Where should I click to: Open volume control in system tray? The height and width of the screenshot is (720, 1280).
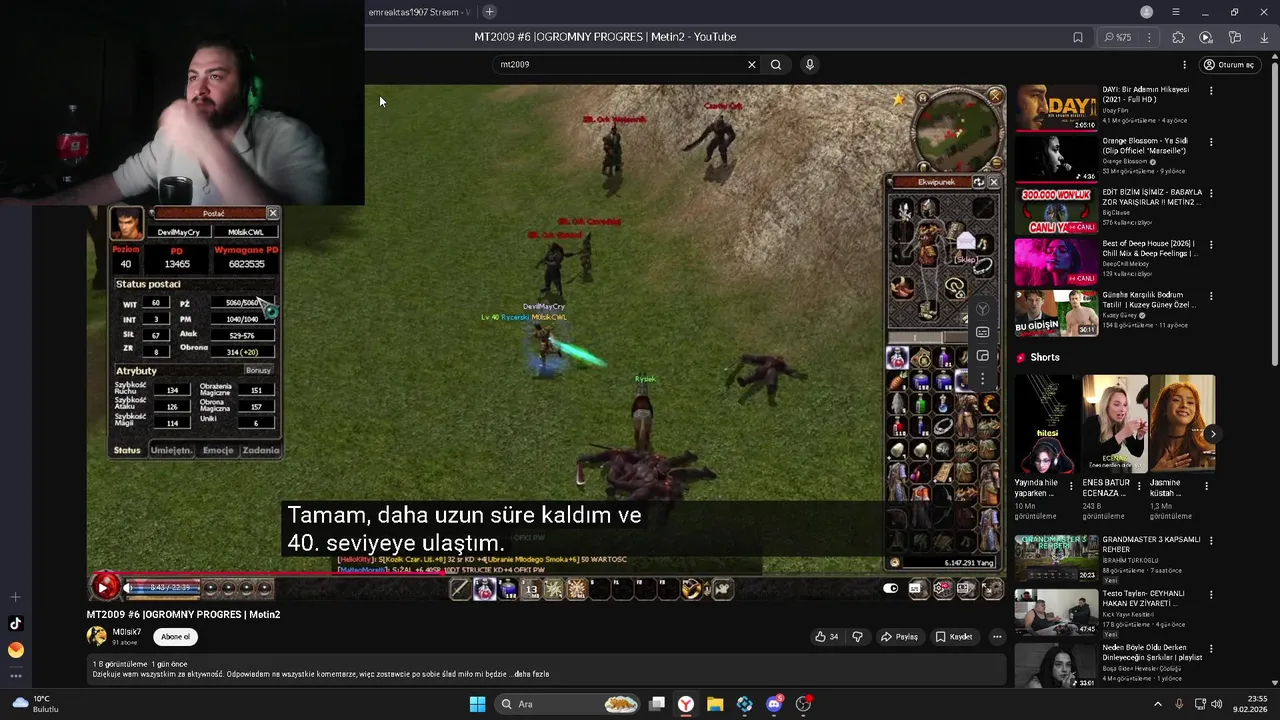click(1219, 704)
